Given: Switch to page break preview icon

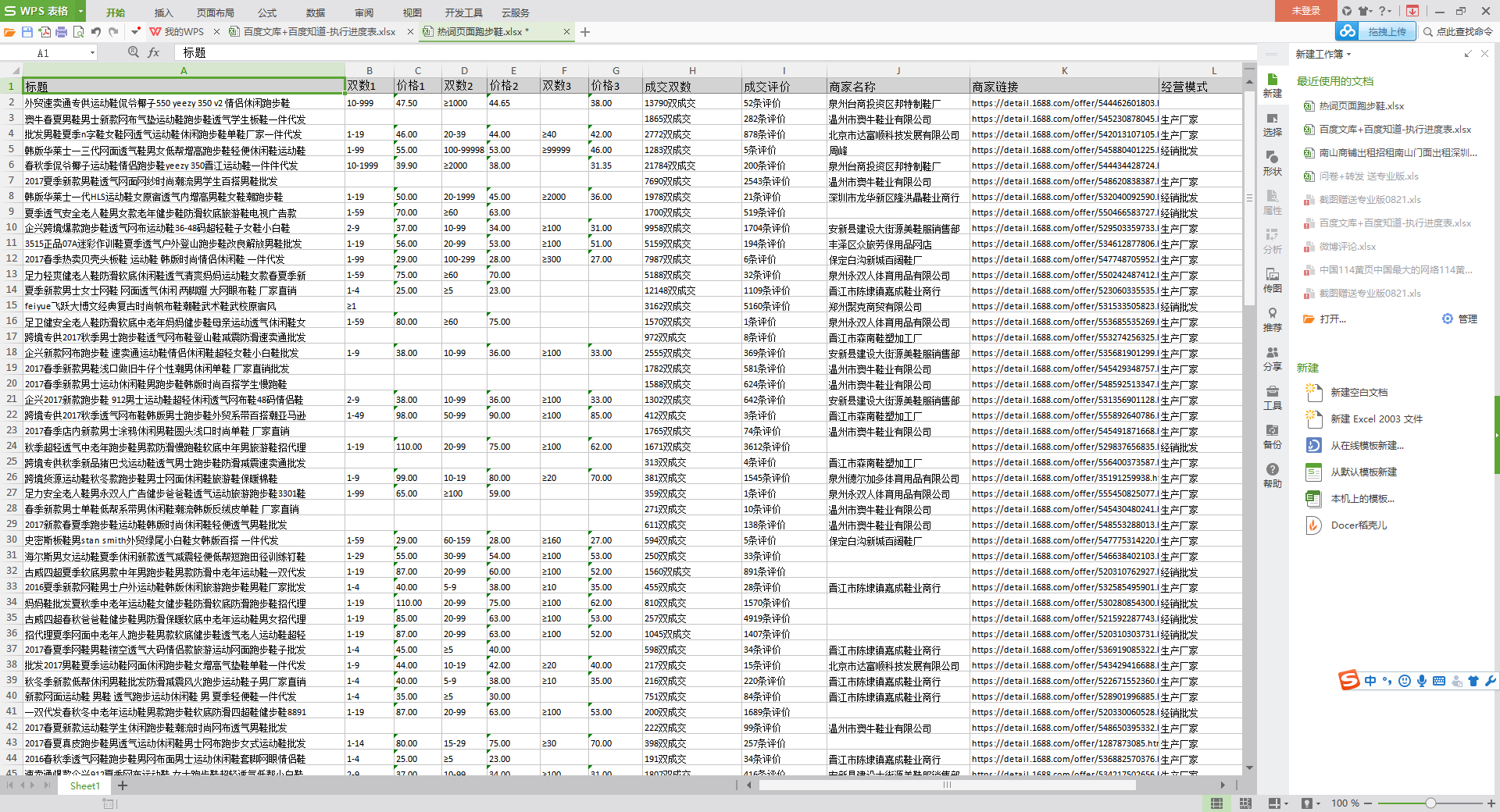Looking at the screenshot, I should [x=1245, y=803].
